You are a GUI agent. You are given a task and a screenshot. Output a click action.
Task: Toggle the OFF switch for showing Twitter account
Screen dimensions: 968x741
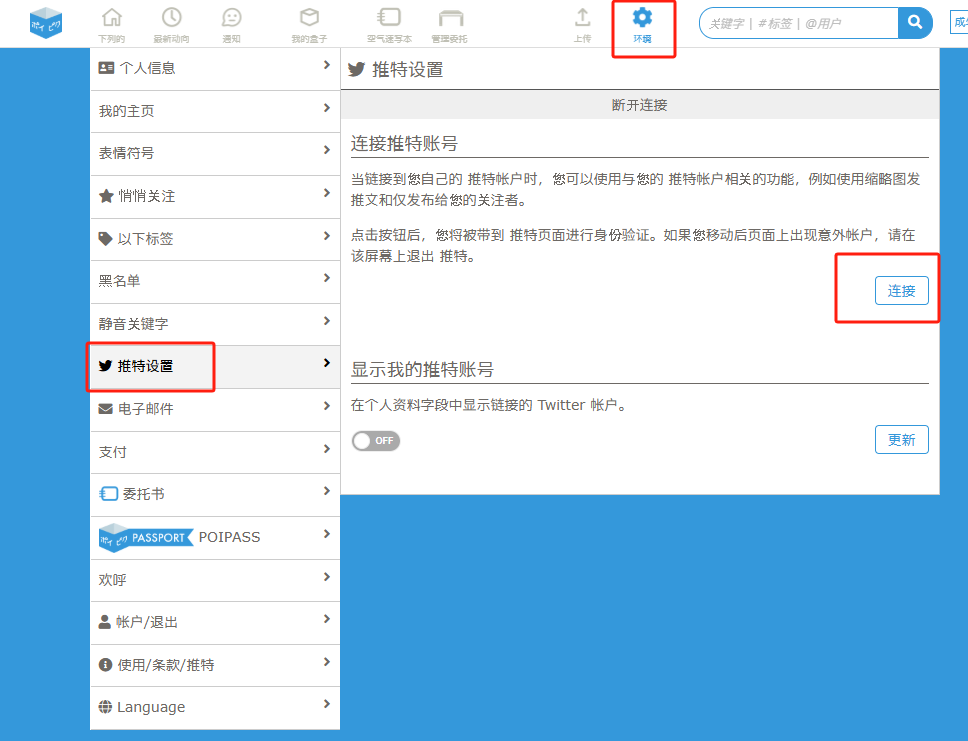pos(375,441)
